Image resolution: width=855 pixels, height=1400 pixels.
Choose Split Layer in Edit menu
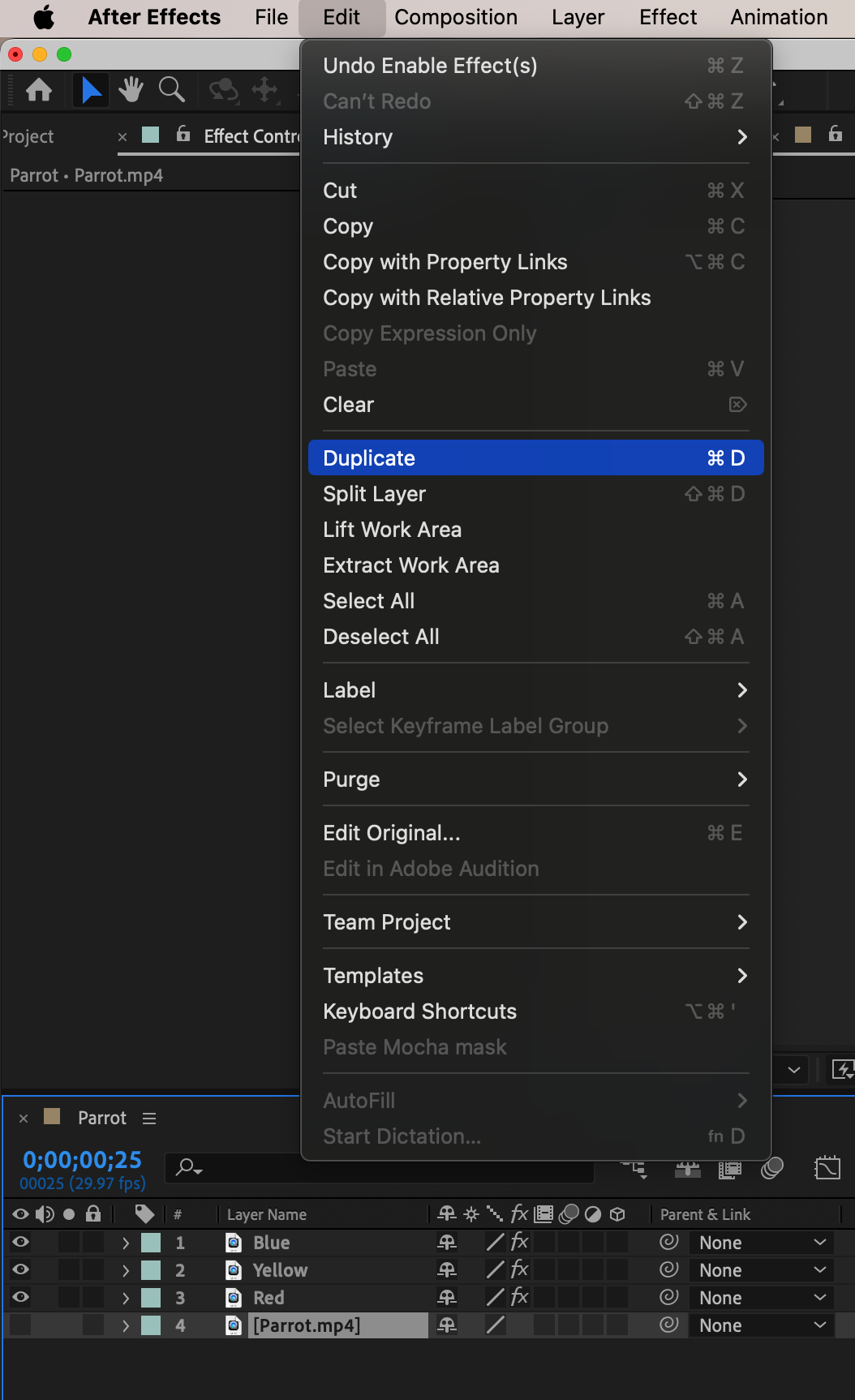tap(535, 494)
